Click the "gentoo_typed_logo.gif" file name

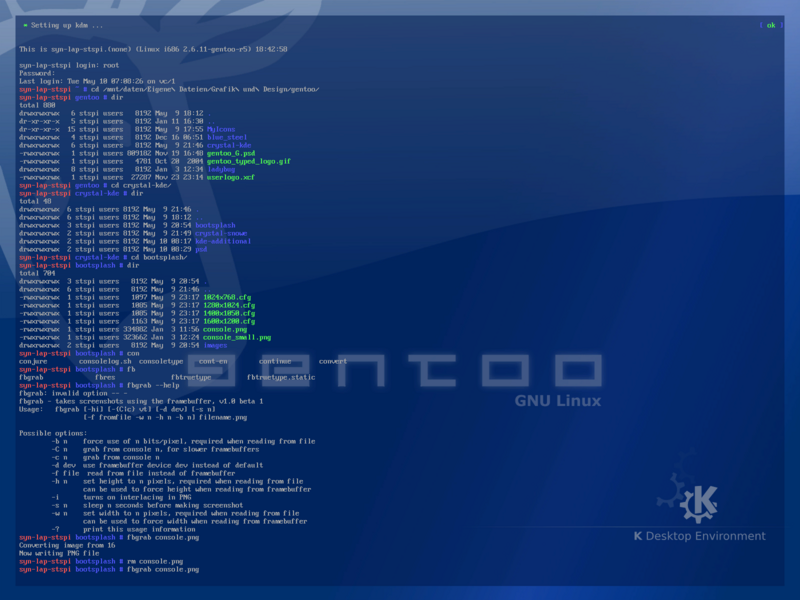coord(248,161)
